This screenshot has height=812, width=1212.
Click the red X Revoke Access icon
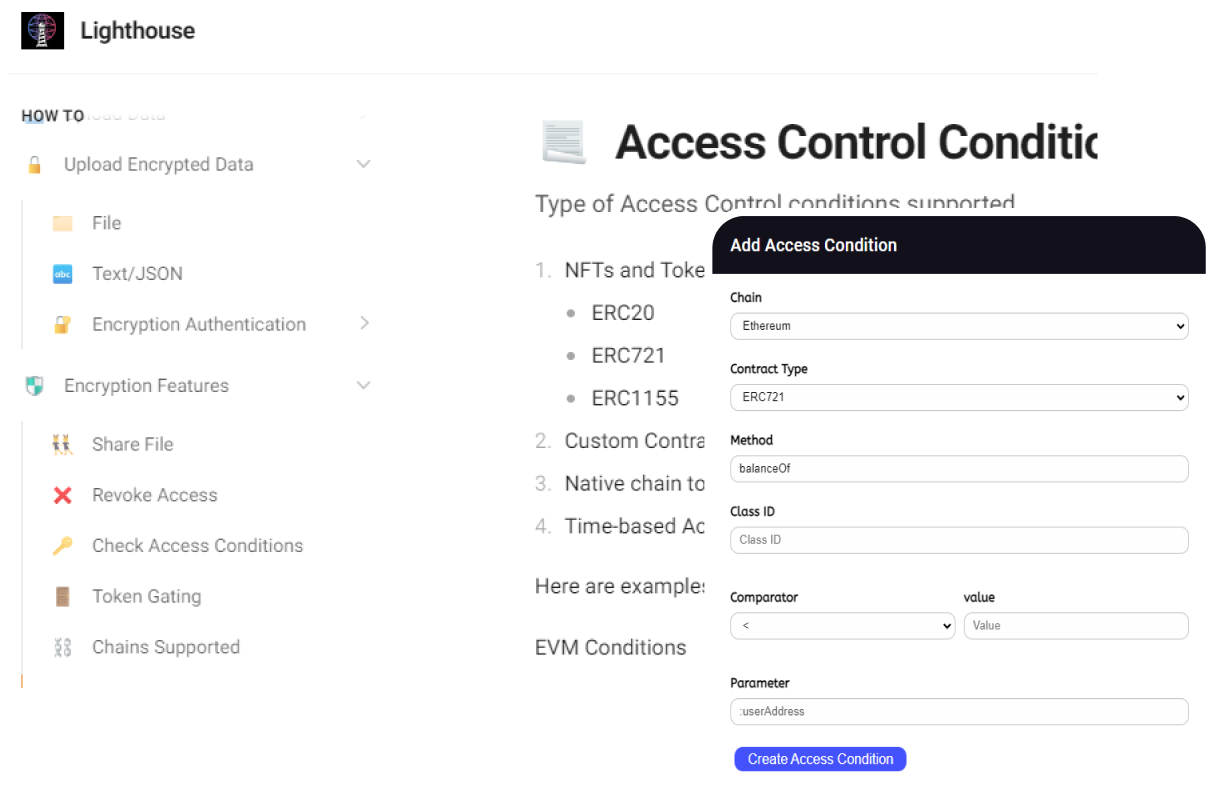(63, 495)
